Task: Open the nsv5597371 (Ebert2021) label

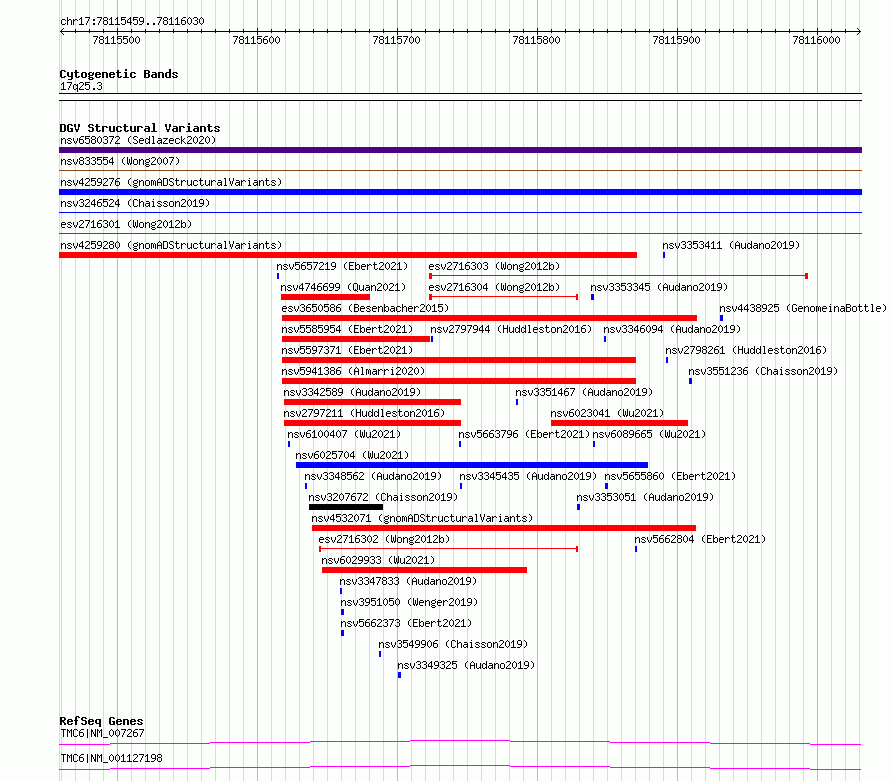Action: (347, 350)
